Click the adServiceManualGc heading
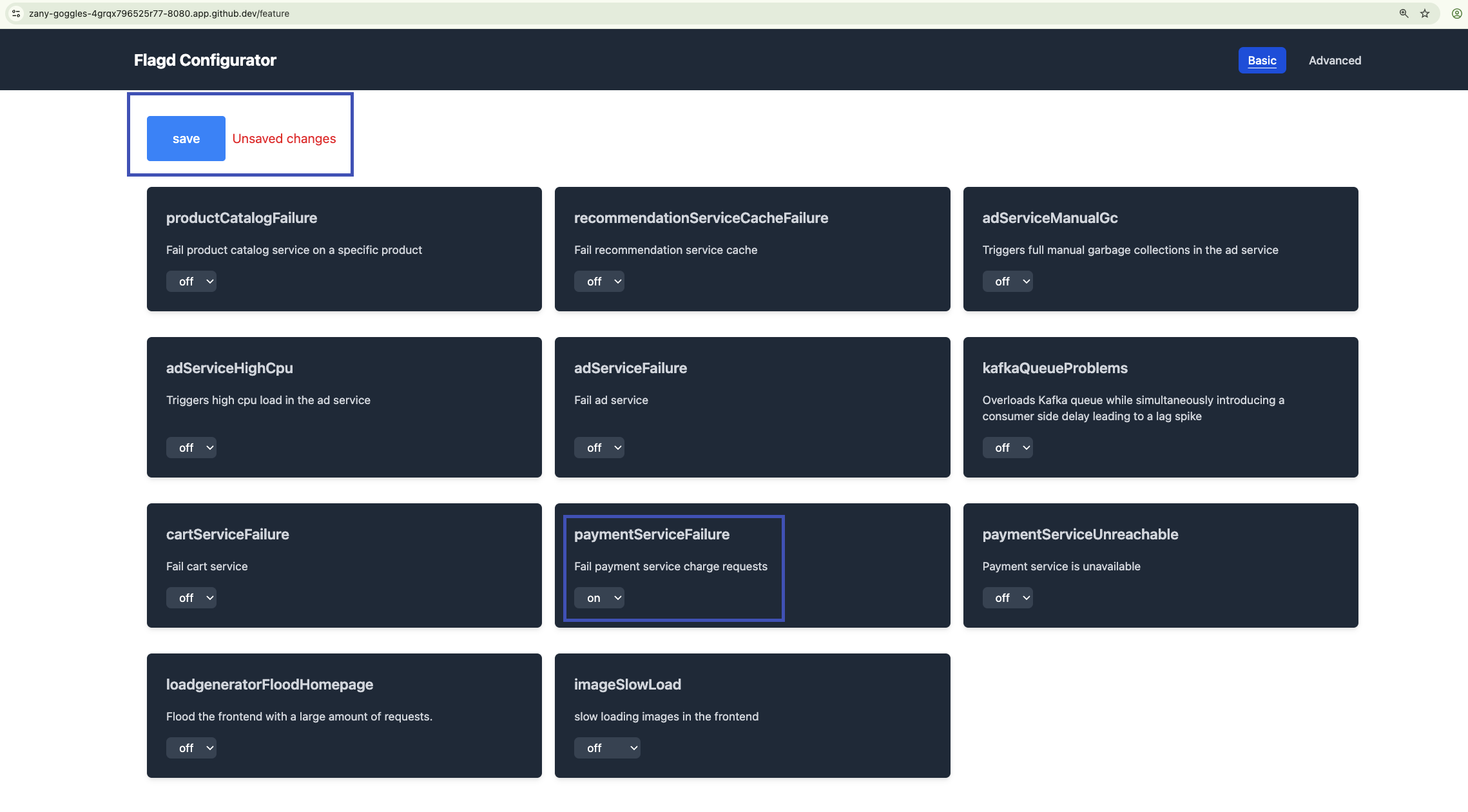This screenshot has height=812, width=1468. click(x=1050, y=218)
